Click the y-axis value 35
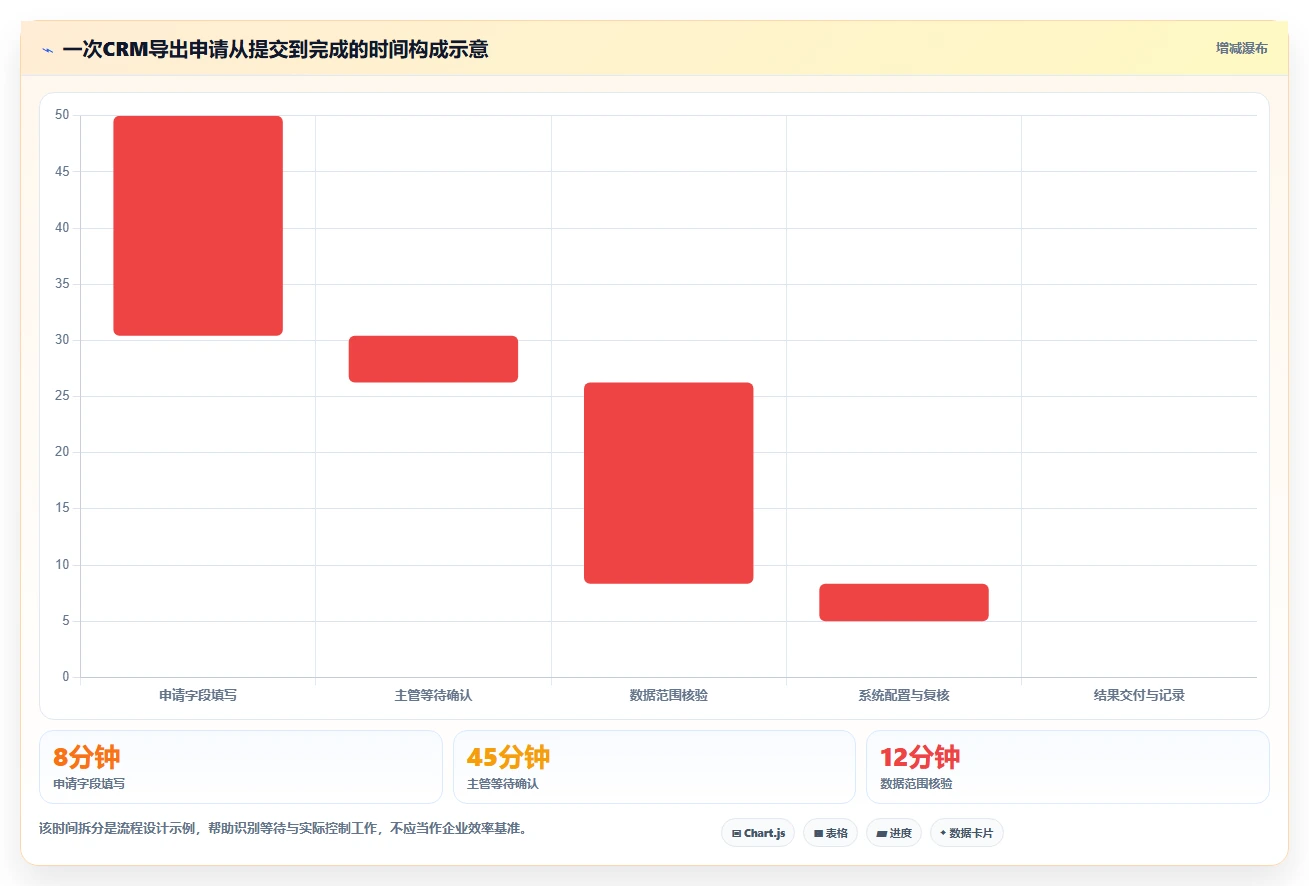This screenshot has height=886, width=1309. click(62, 284)
